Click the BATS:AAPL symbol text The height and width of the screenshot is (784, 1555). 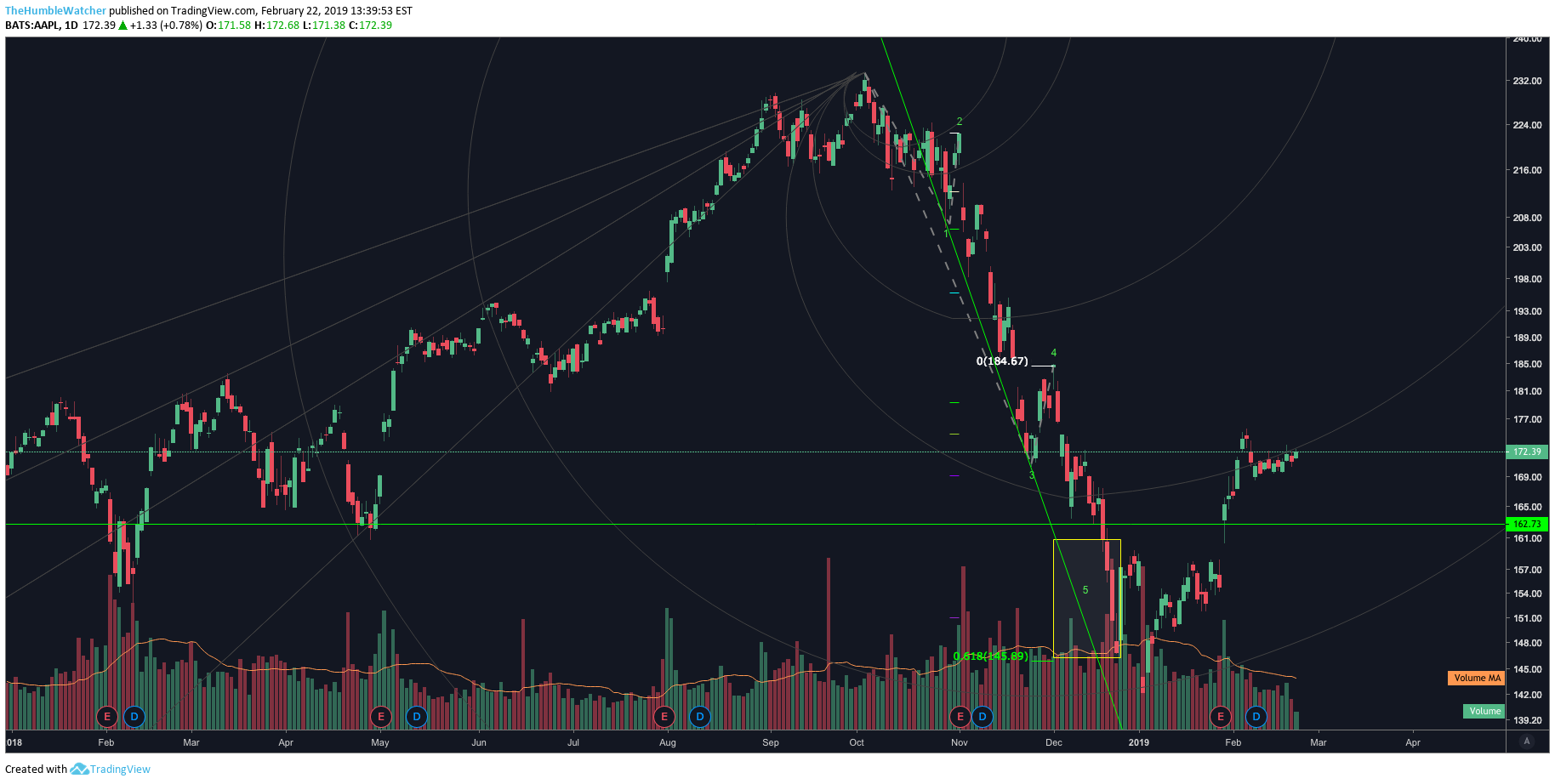point(32,26)
